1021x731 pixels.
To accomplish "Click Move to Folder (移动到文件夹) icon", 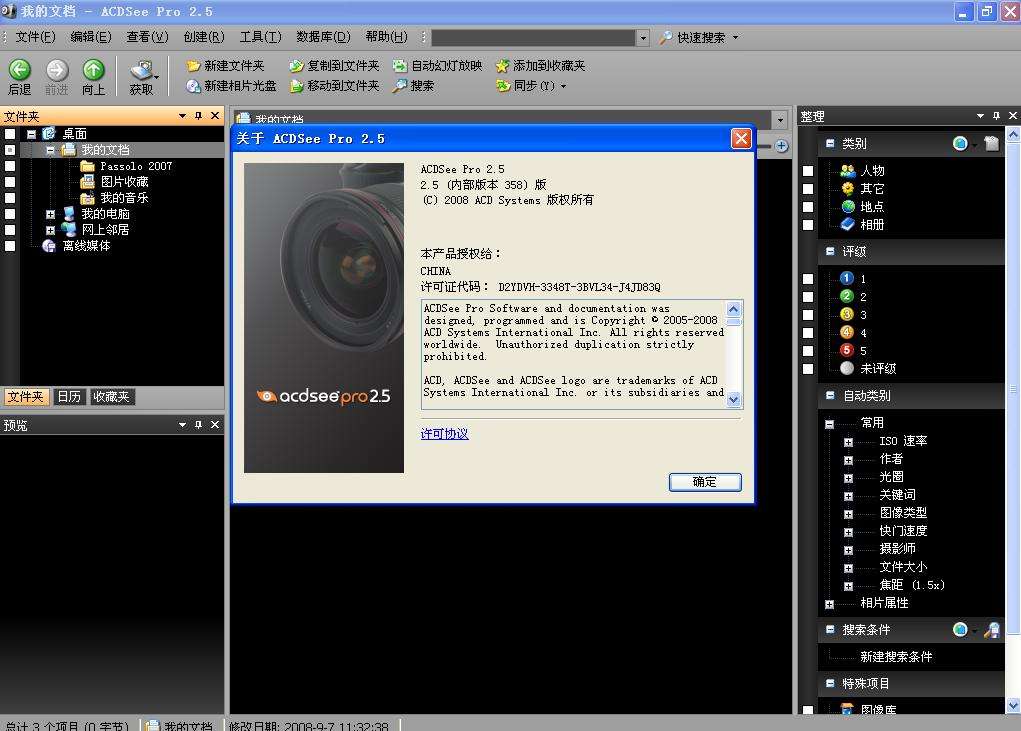I will pos(296,86).
